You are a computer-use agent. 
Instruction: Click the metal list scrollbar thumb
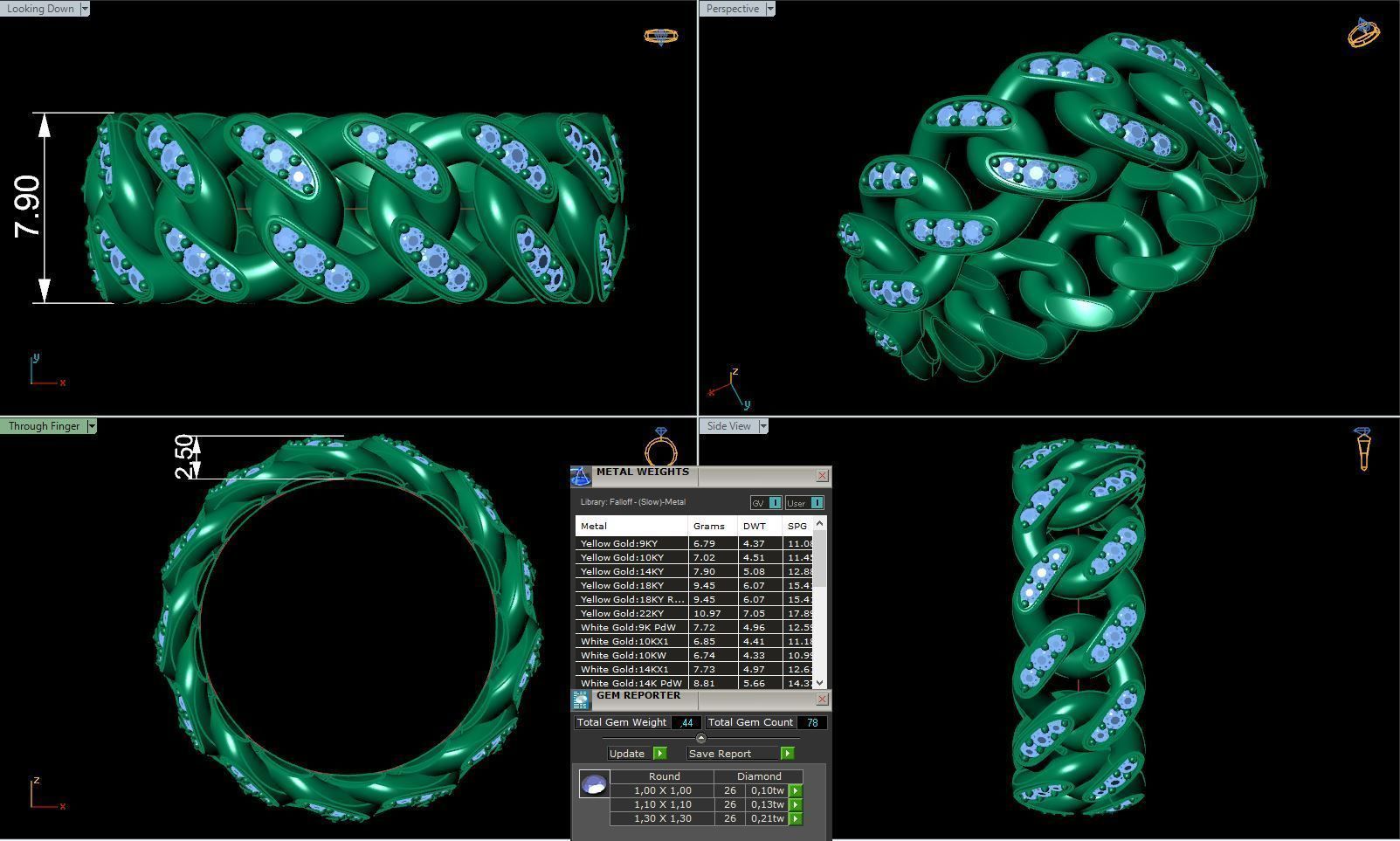coord(819,557)
